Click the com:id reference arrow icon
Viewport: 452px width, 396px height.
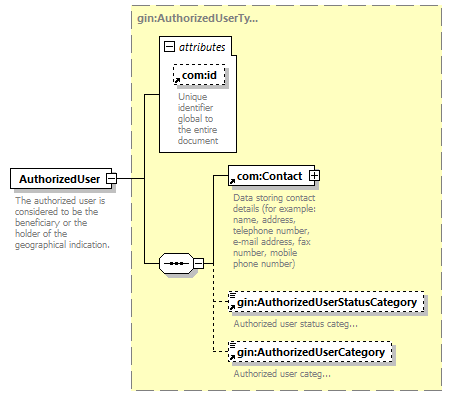point(177,80)
